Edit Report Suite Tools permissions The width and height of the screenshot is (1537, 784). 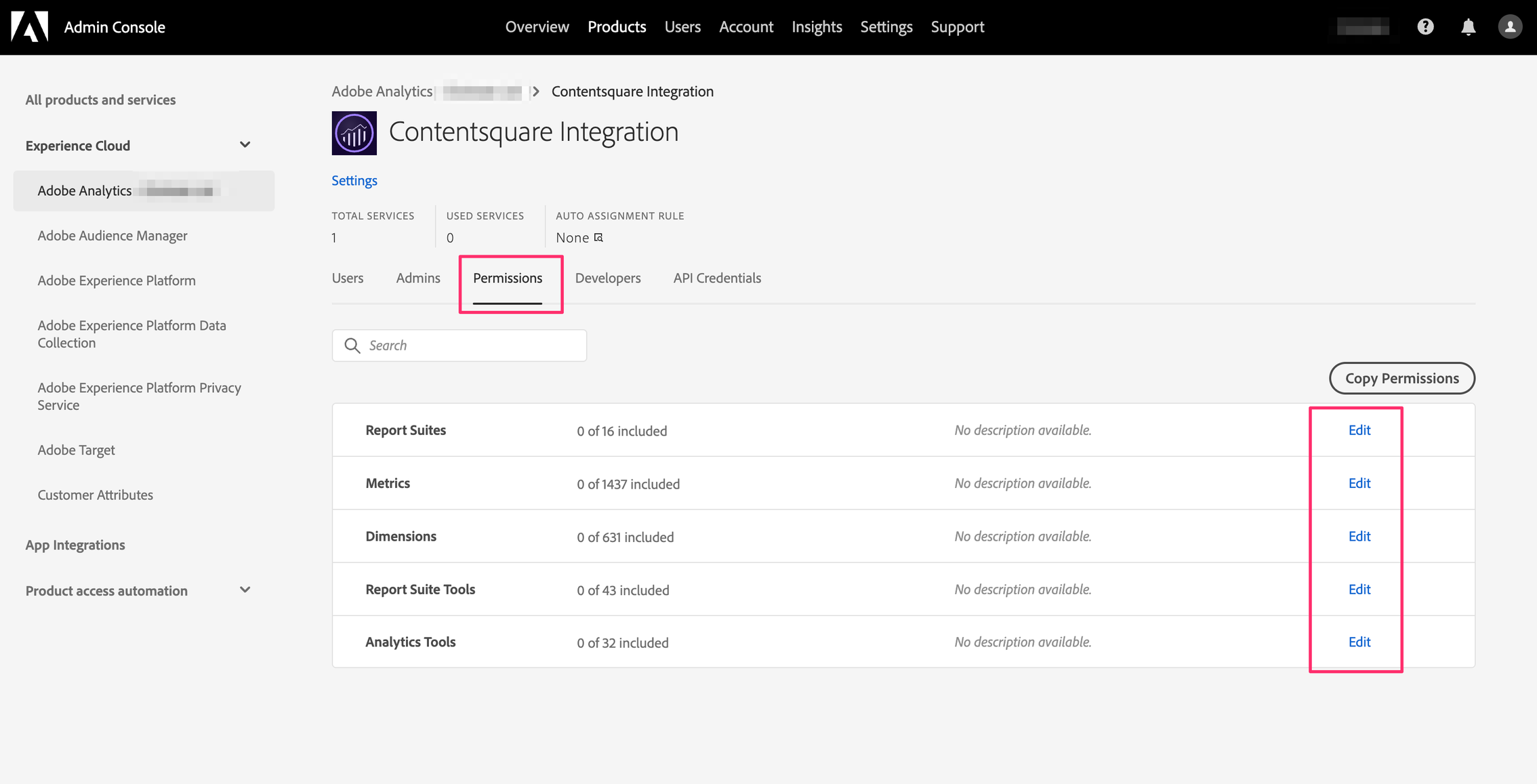click(x=1359, y=590)
